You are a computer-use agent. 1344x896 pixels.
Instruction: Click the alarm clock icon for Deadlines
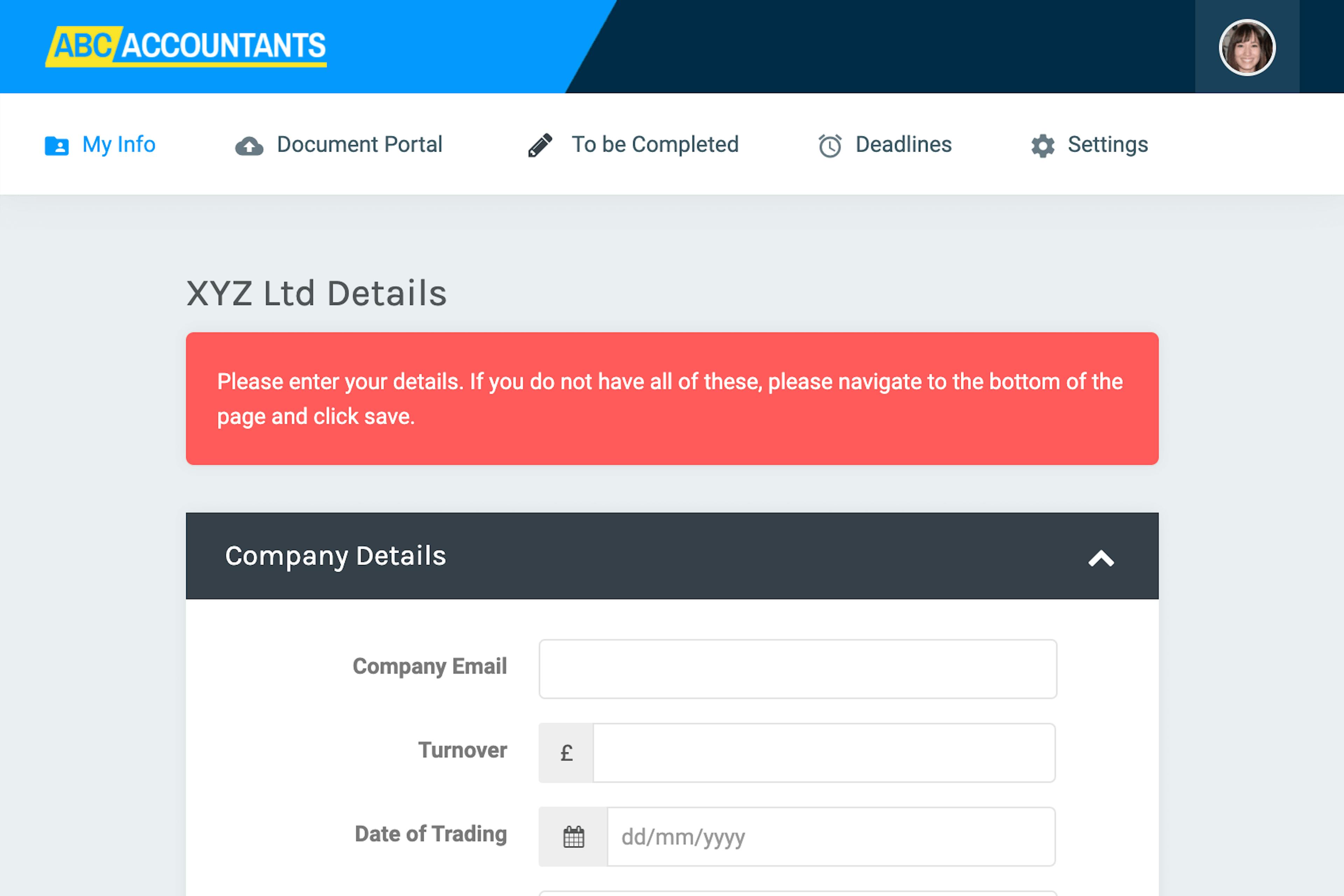pyautogui.click(x=829, y=144)
